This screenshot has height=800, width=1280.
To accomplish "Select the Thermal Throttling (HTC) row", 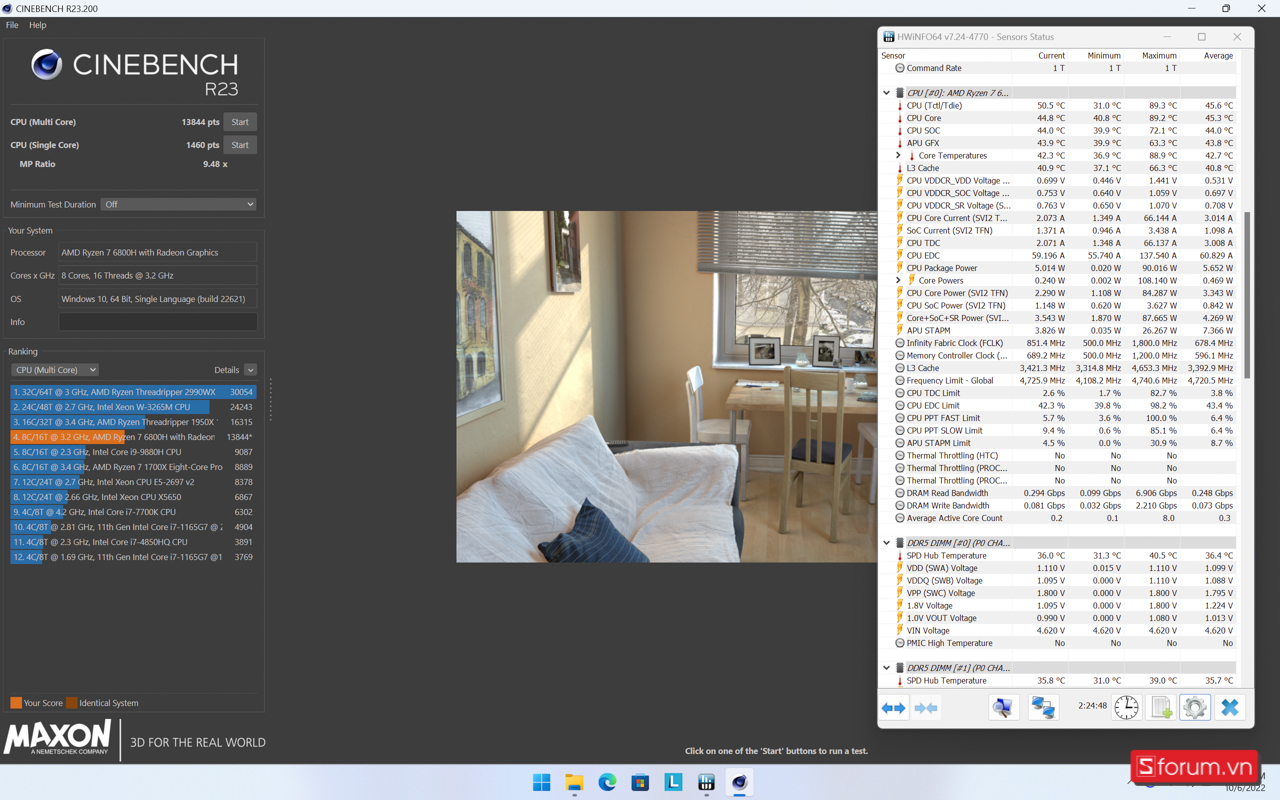I will [x=1059, y=456].
